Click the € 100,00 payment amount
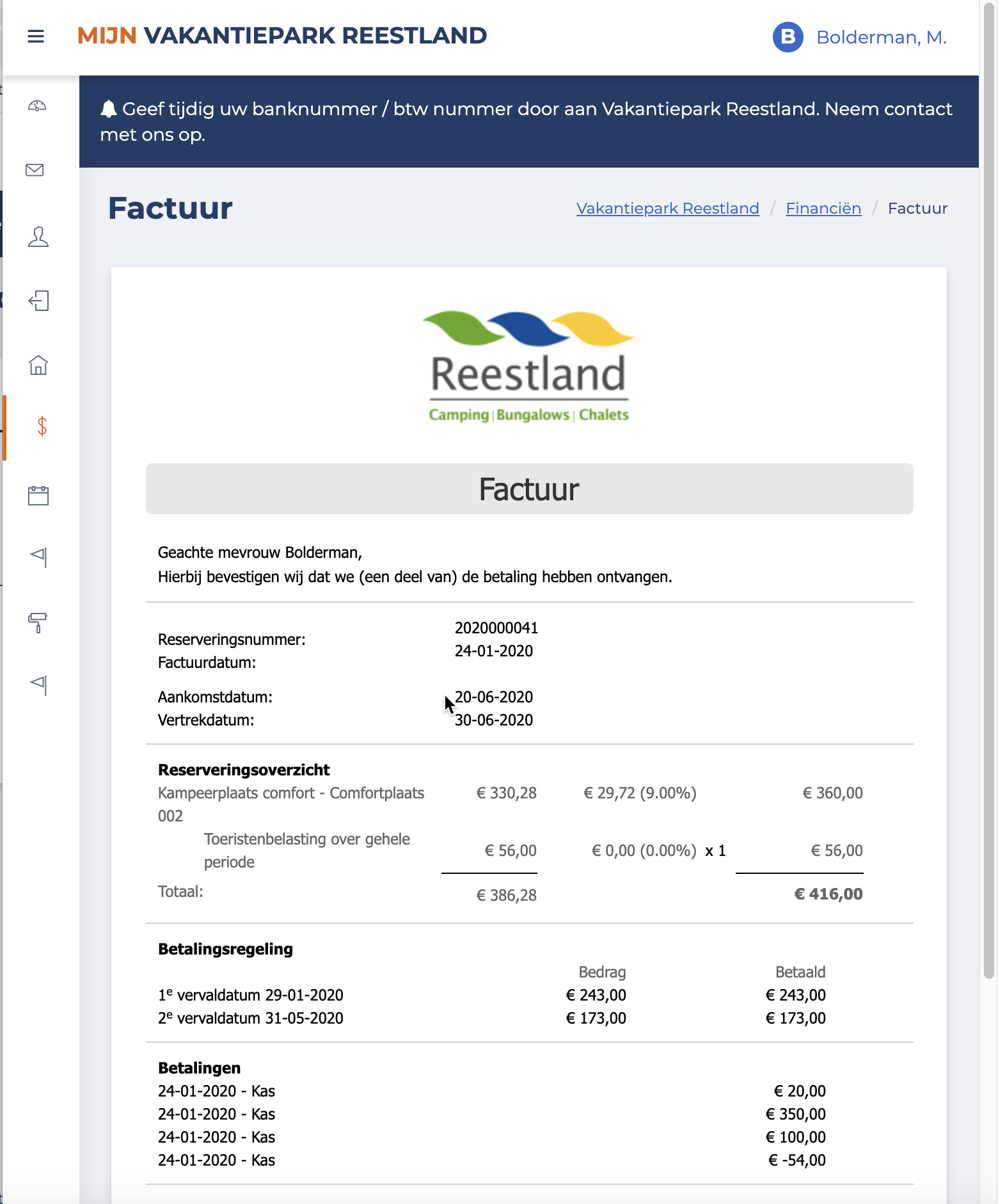Image resolution: width=998 pixels, height=1204 pixels. (x=796, y=1137)
